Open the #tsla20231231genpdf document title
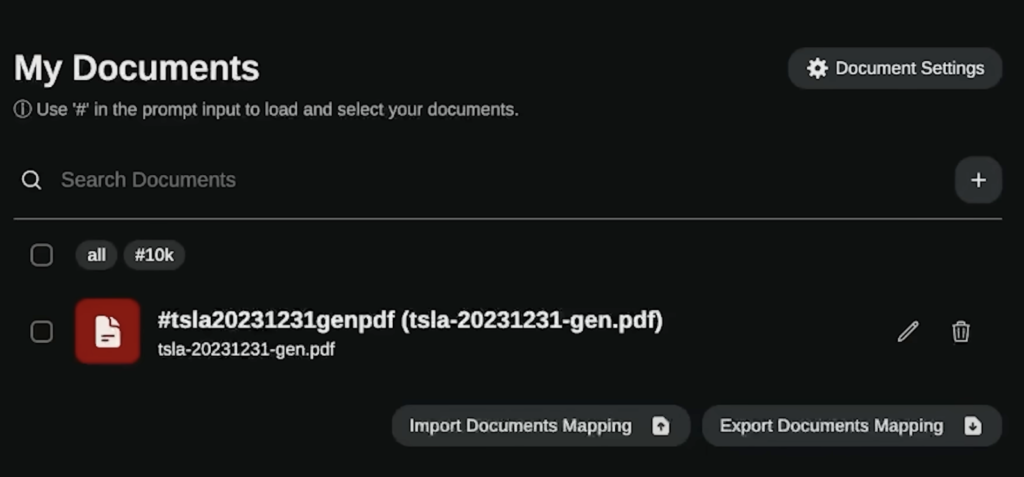 point(410,320)
